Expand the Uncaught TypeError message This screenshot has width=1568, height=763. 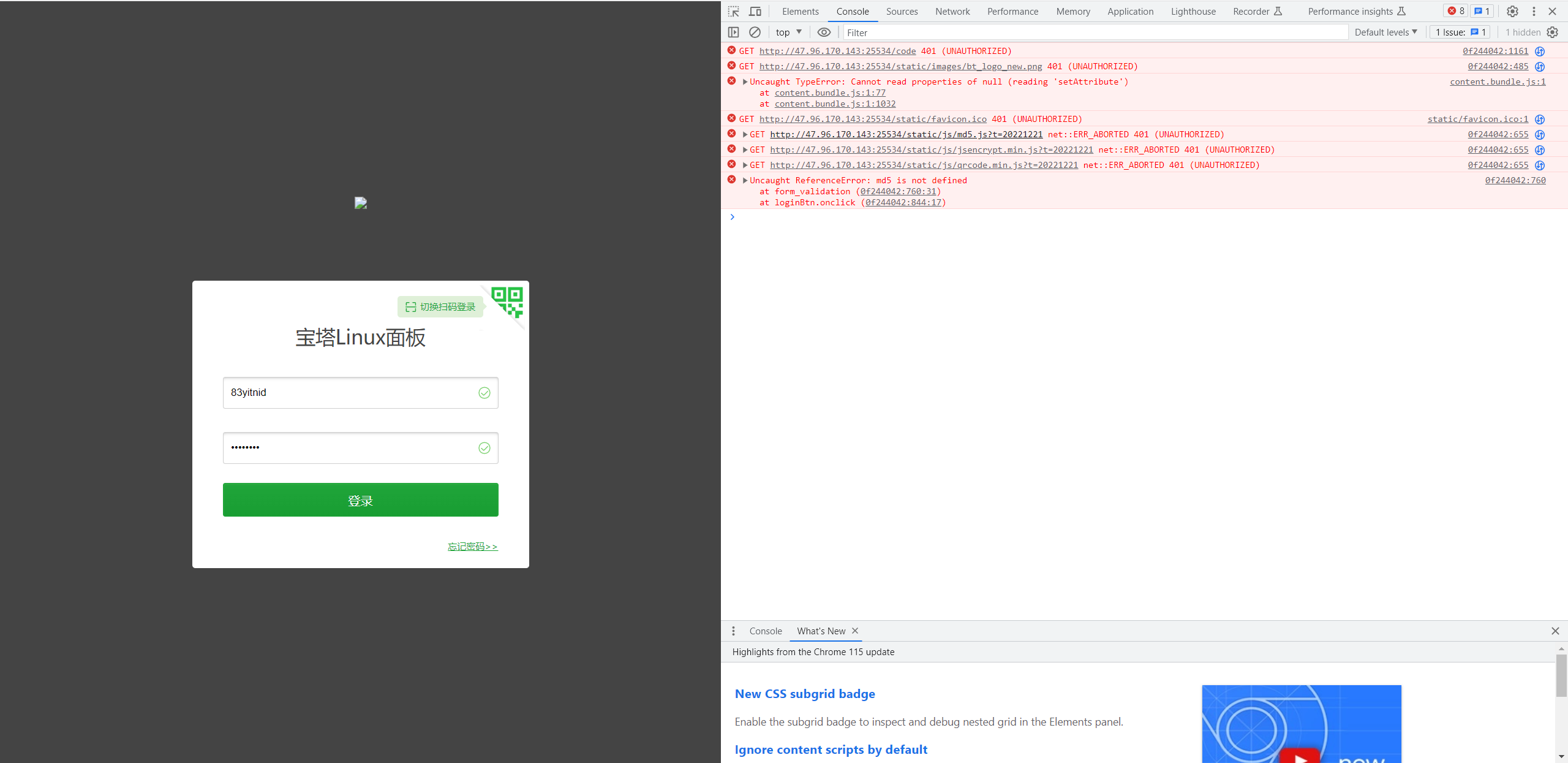point(745,82)
